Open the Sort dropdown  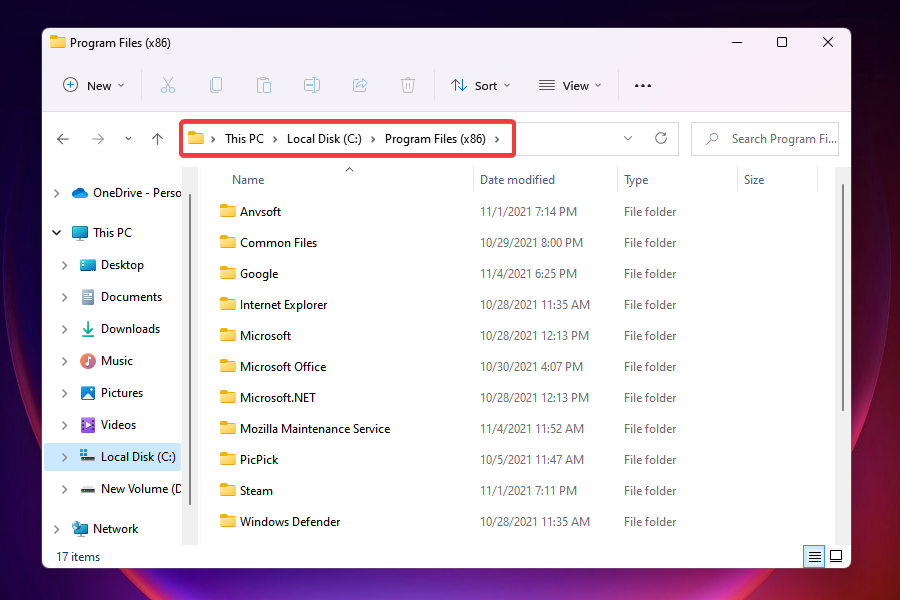tap(480, 85)
